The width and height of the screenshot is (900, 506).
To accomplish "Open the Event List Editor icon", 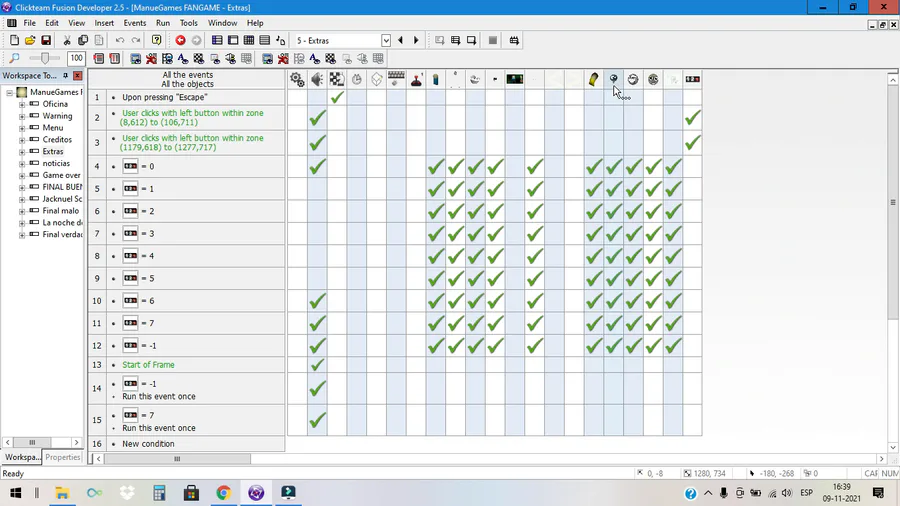I will [265, 40].
